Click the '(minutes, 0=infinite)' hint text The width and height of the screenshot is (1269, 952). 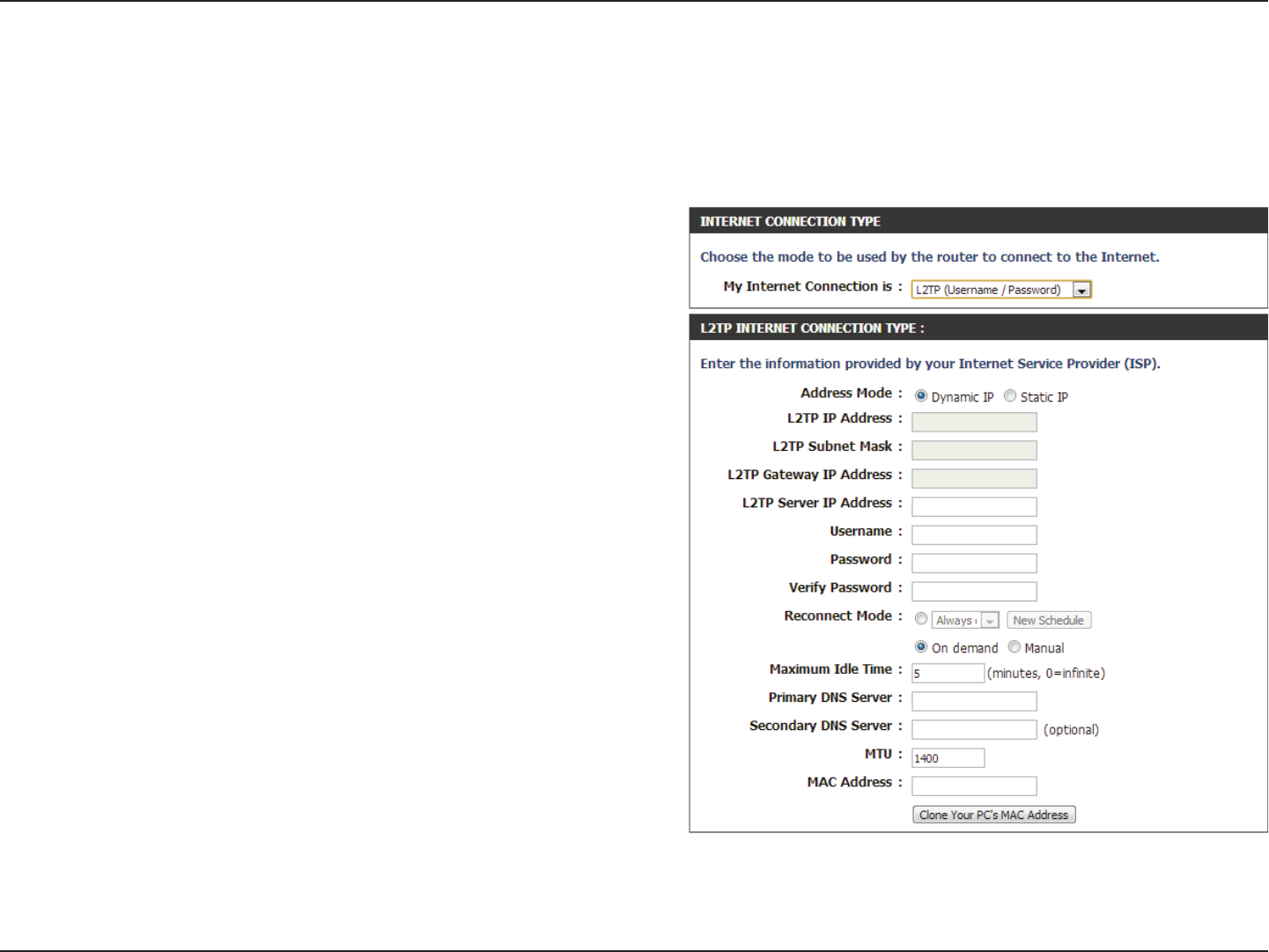tap(1046, 674)
